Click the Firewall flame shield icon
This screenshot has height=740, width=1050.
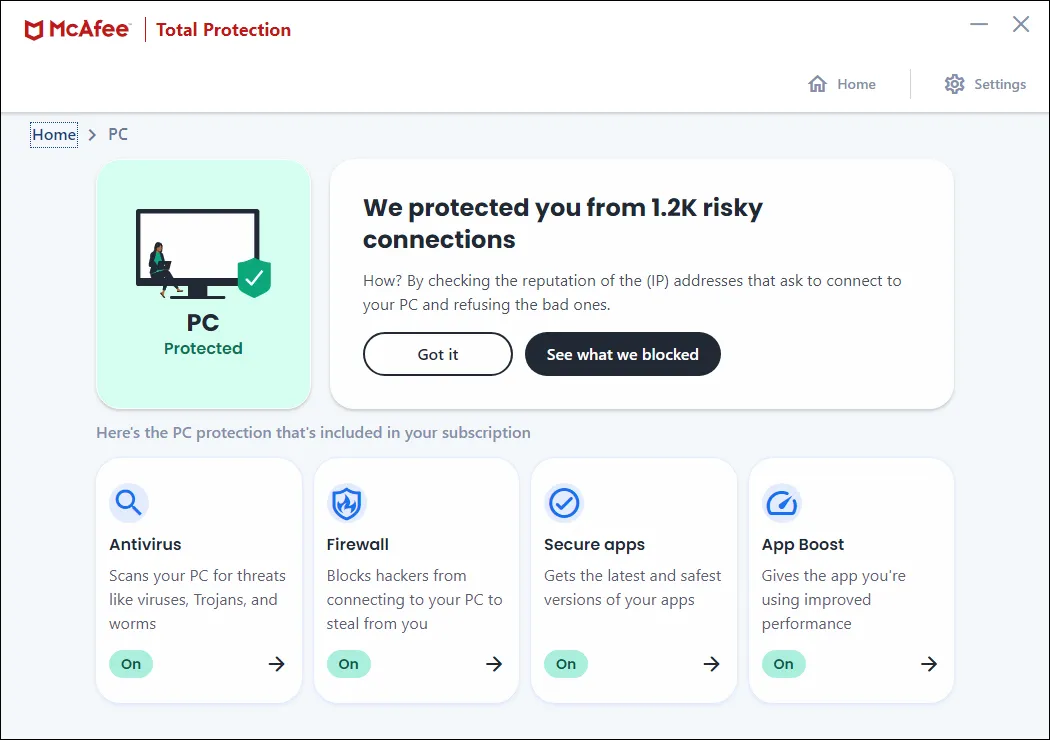[347, 502]
